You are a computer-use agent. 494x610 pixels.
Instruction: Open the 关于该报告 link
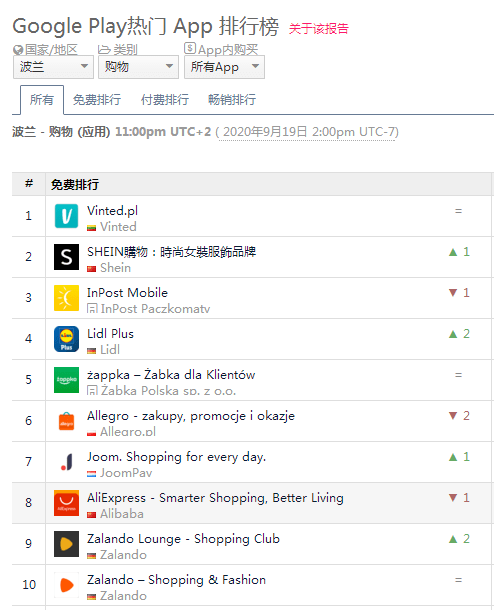(x=319, y=29)
